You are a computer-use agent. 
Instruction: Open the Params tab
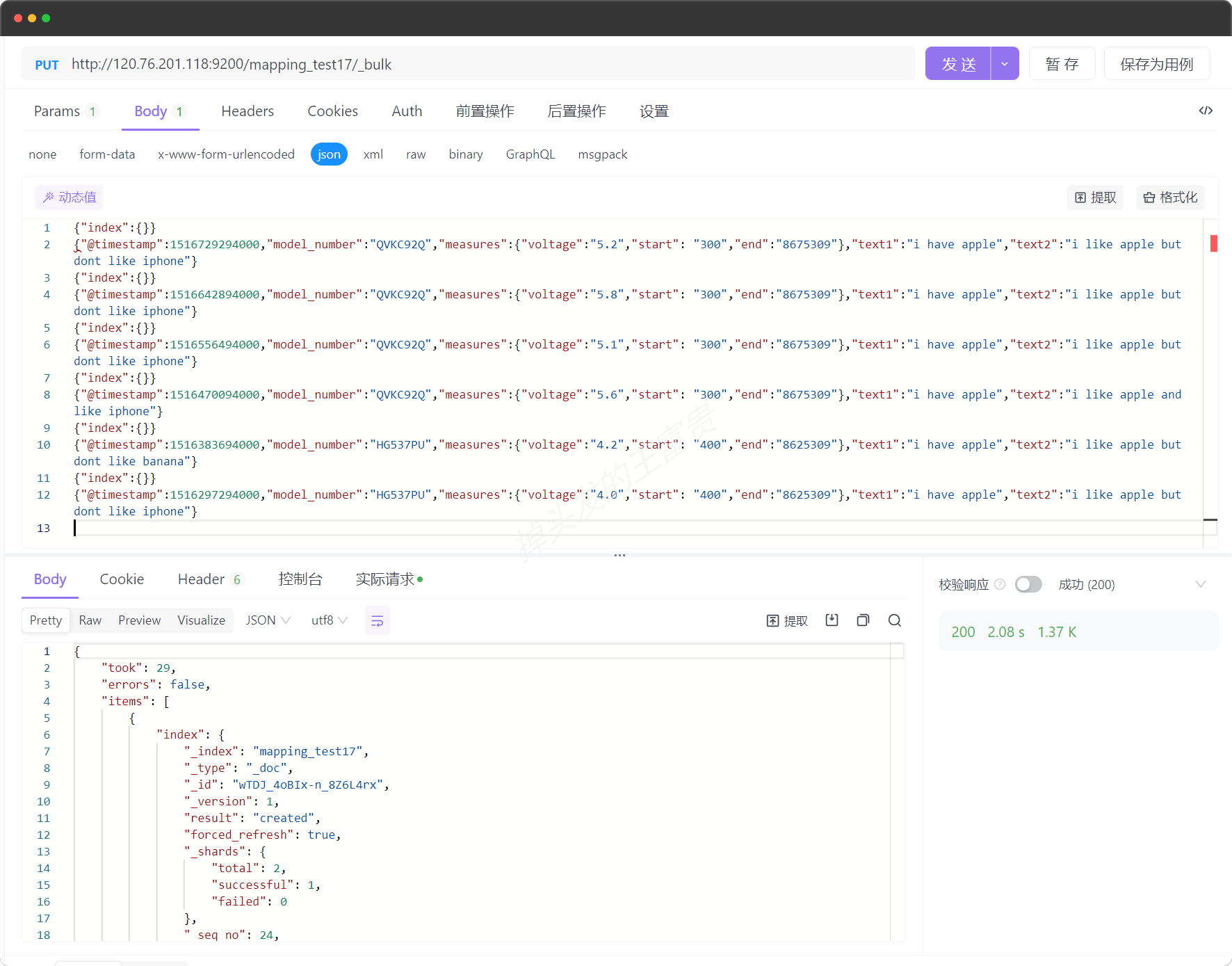coord(66,111)
